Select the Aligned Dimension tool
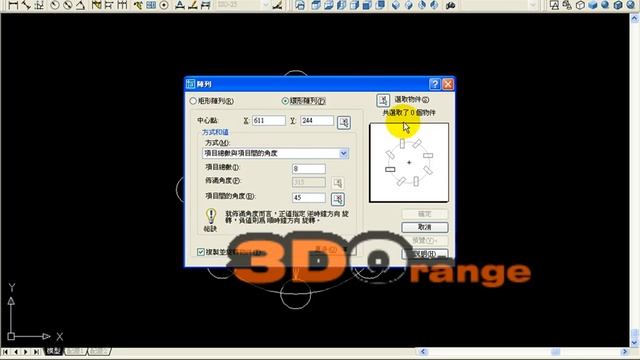Viewport: 640px width, 360px height. (27, 5)
